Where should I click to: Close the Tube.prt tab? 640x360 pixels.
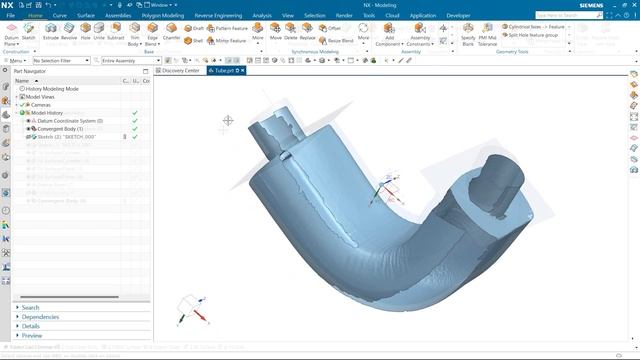(242, 71)
